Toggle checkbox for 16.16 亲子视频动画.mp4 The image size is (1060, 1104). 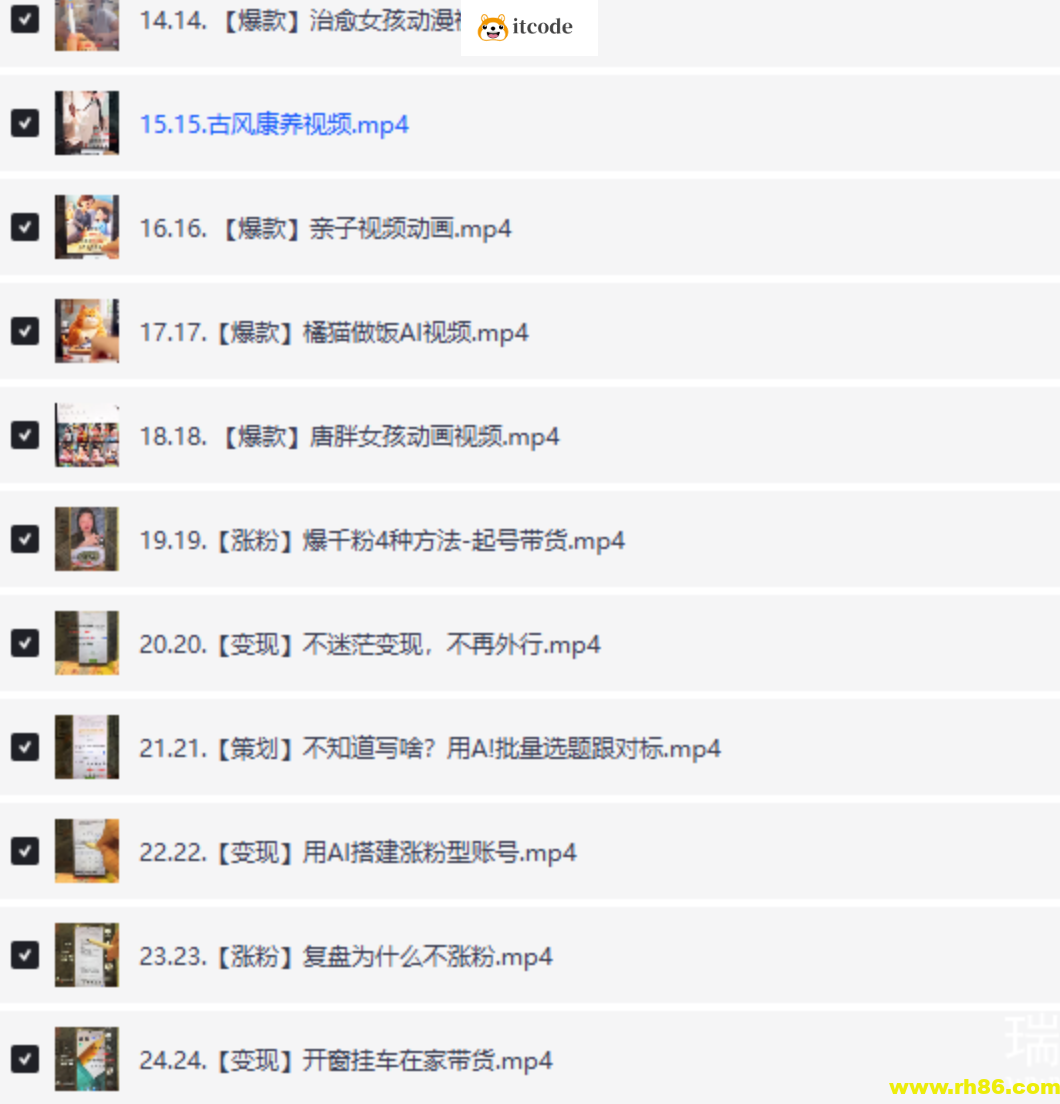coord(25,227)
